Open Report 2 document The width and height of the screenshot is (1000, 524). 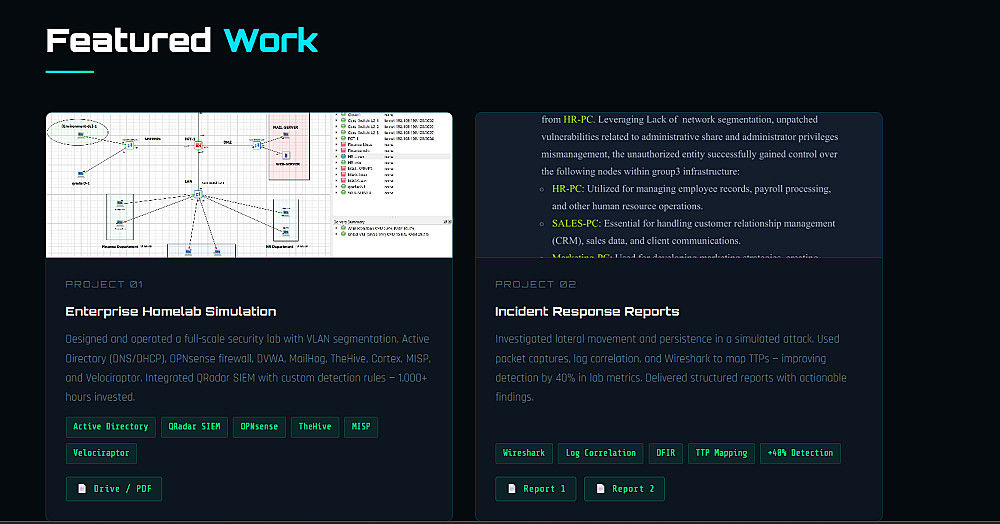tap(624, 489)
